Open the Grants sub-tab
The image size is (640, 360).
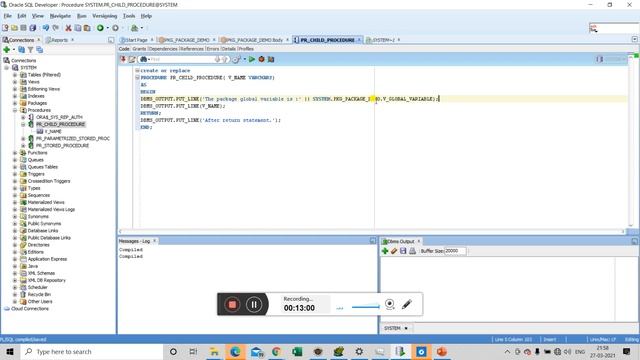(139, 49)
